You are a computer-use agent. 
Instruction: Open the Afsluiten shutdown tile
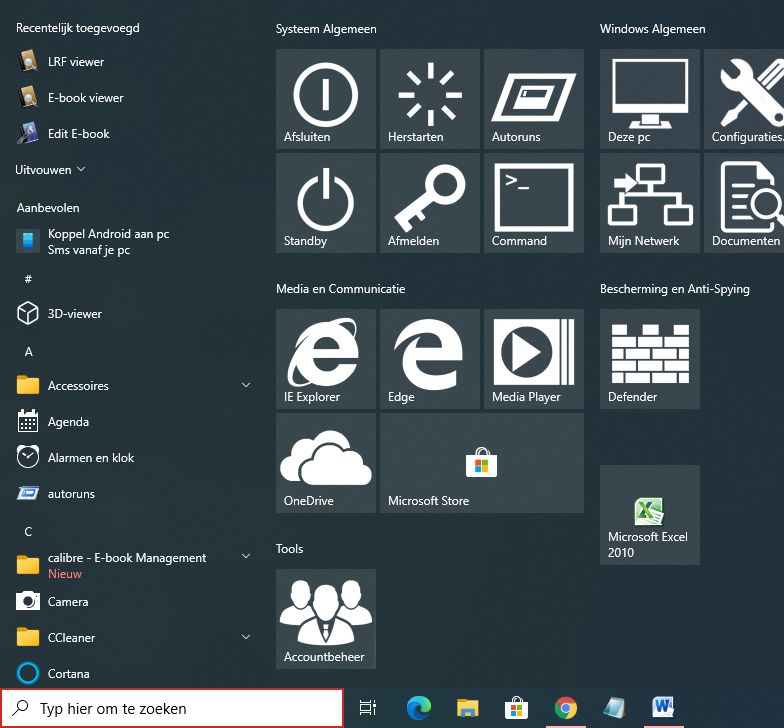326,98
